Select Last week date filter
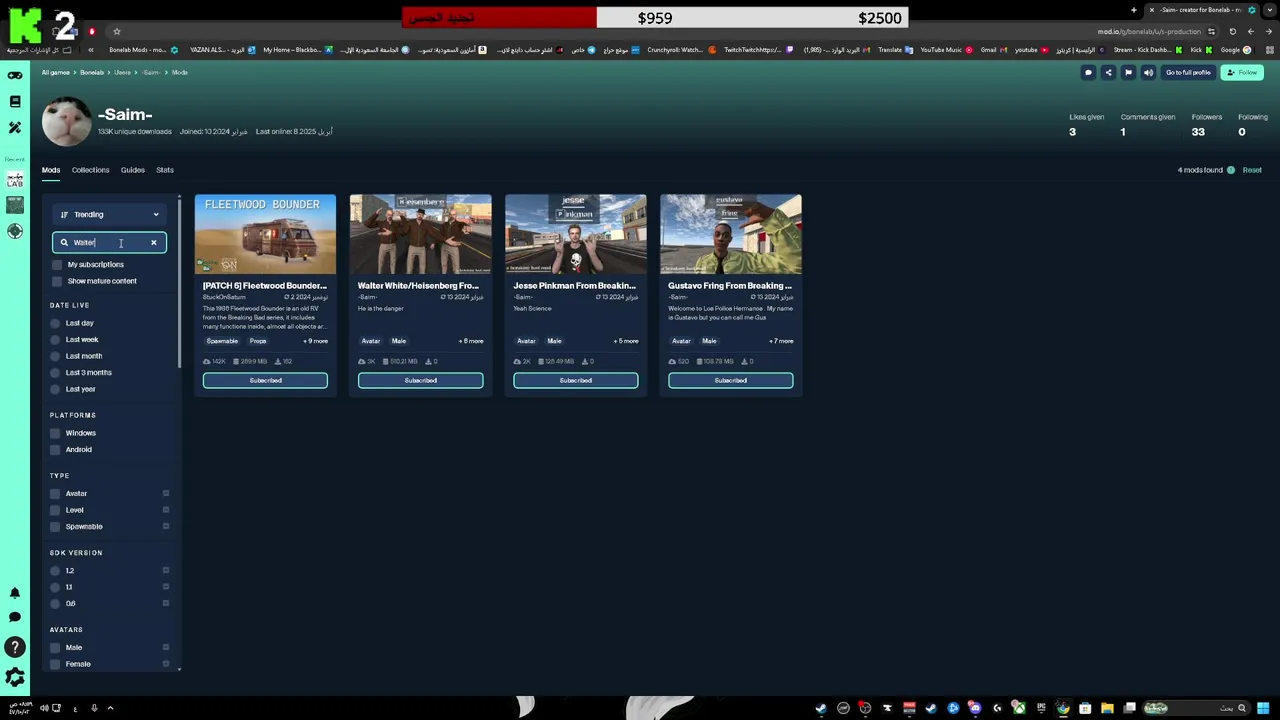Screen dimensions: 1280x720 55,339
